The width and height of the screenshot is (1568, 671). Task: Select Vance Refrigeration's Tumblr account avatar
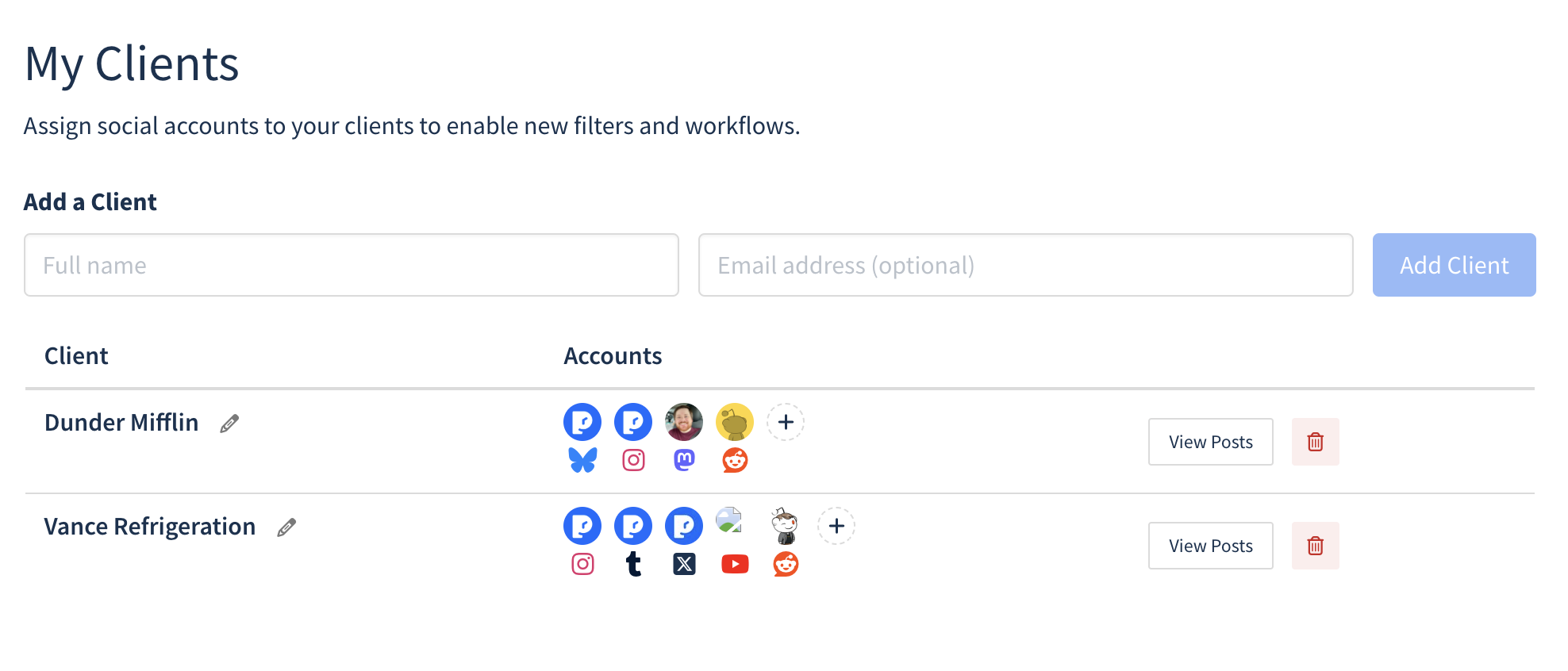pos(633,526)
